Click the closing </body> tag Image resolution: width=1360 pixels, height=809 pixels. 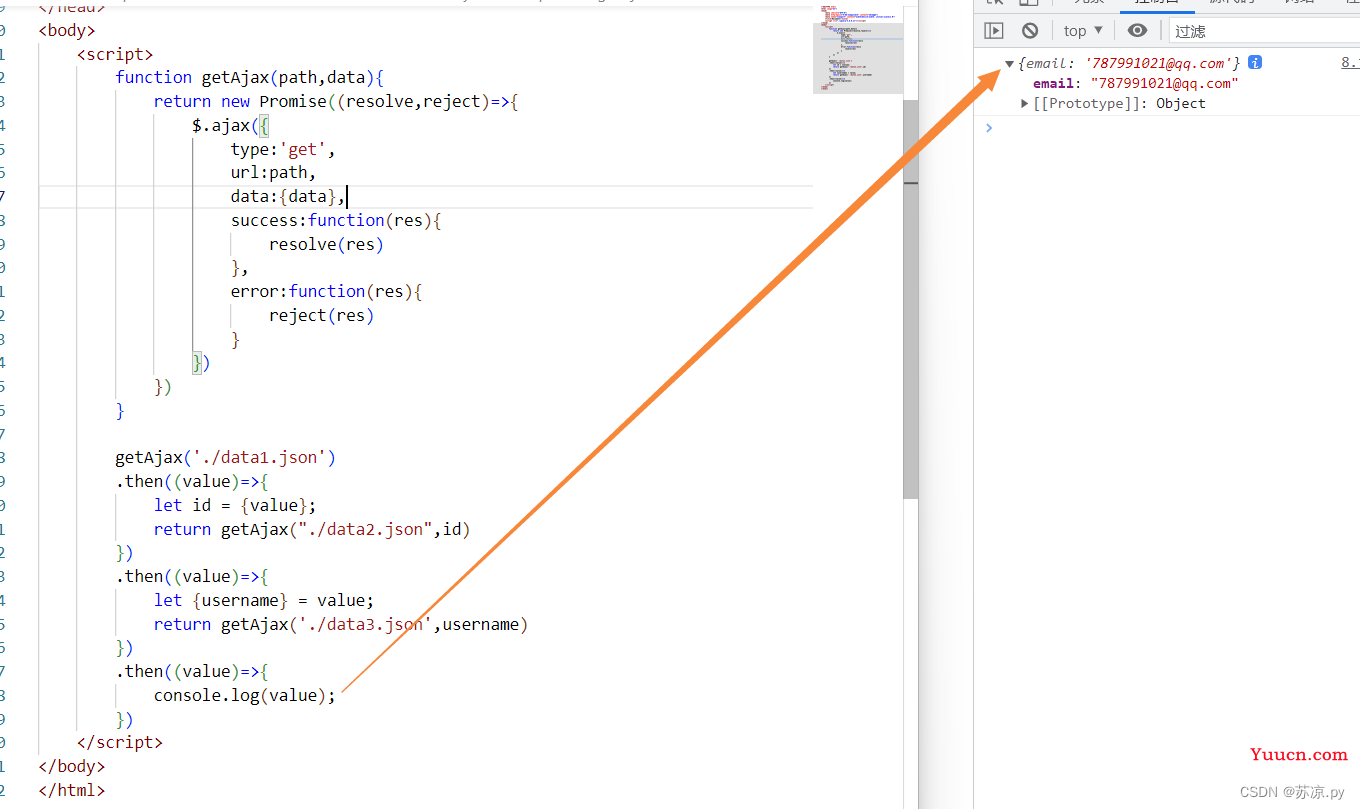point(72,766)
